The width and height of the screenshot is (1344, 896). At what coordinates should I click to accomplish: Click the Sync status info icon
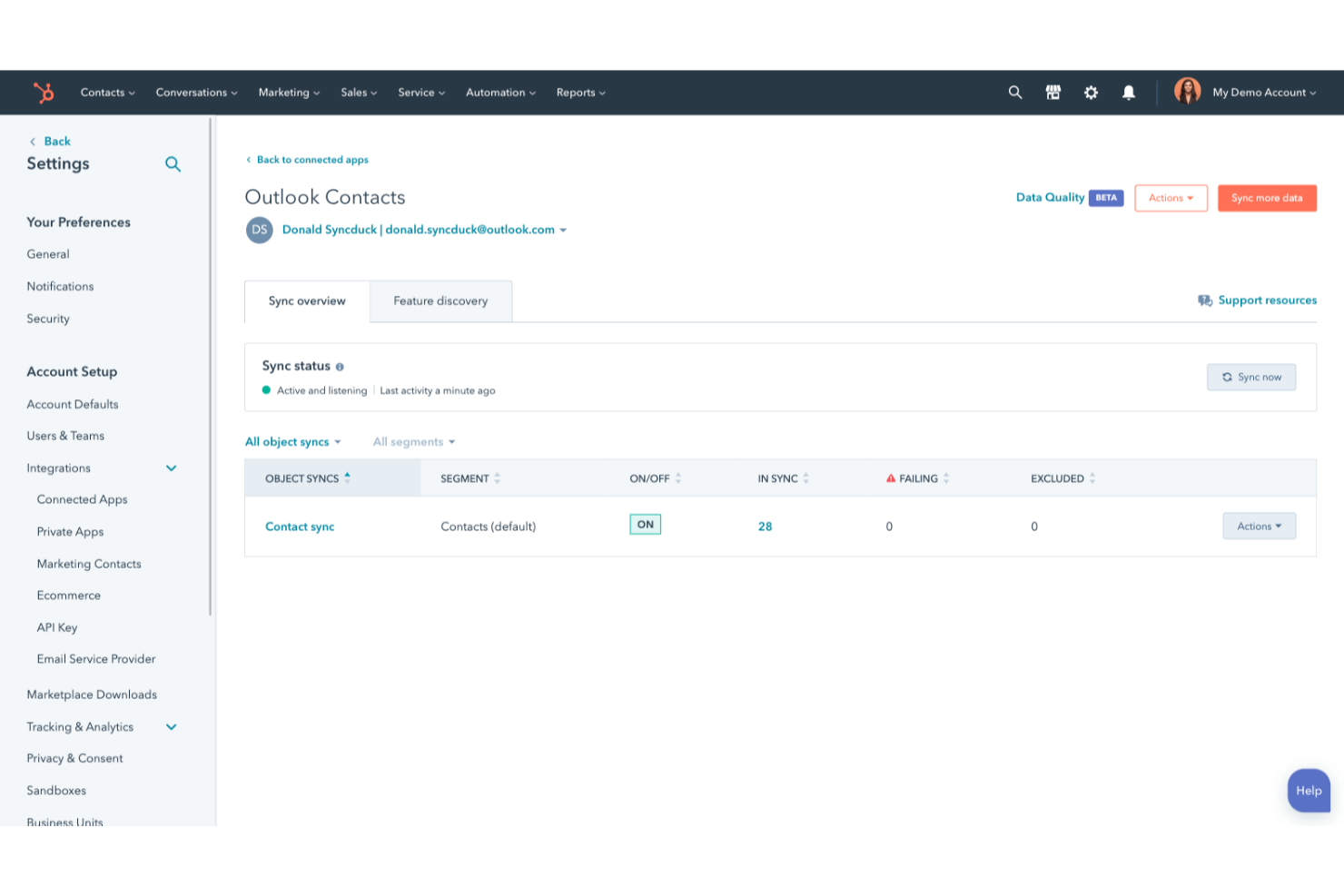[340, 367]
